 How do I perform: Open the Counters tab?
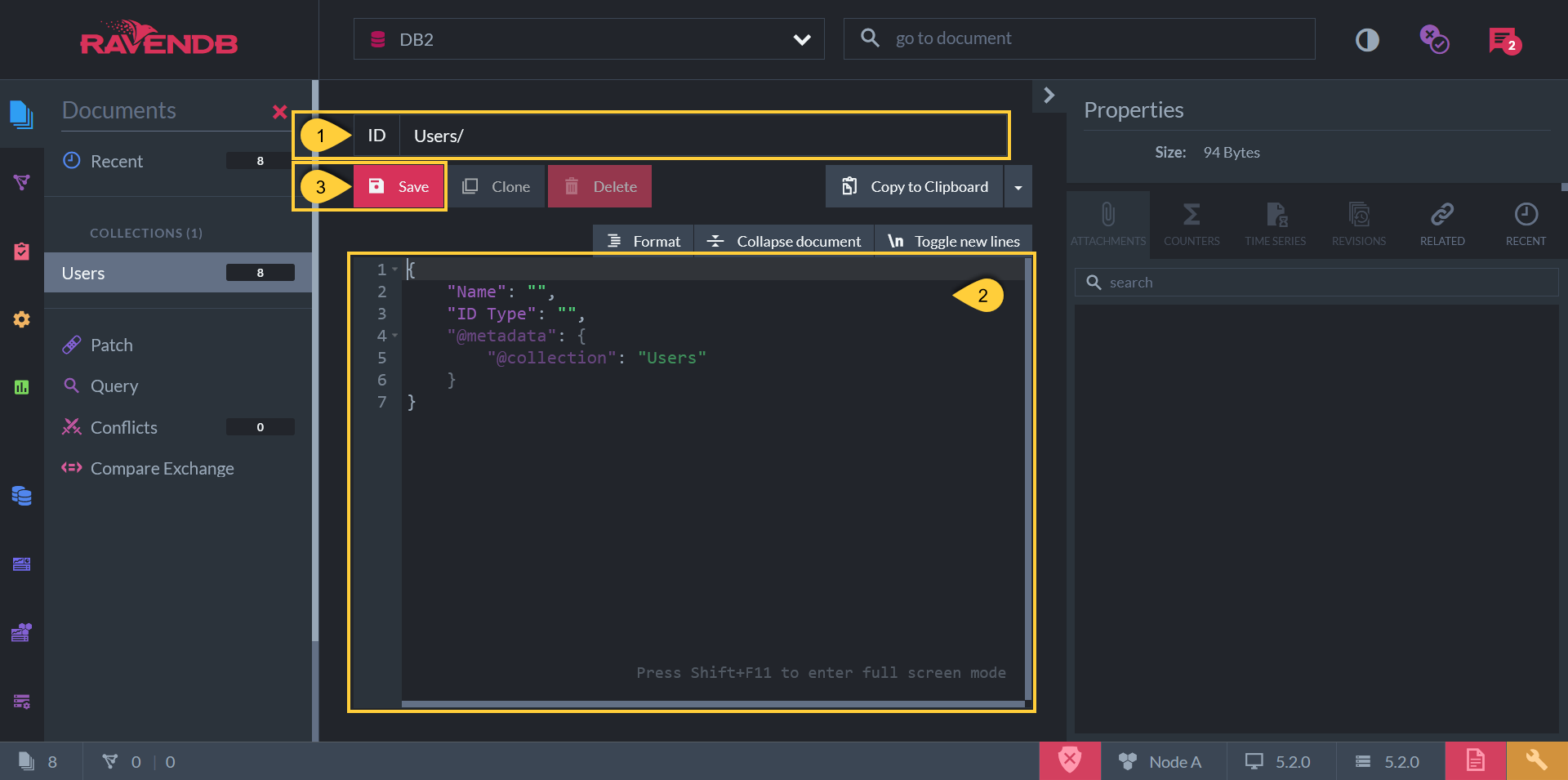[1192, 225]
